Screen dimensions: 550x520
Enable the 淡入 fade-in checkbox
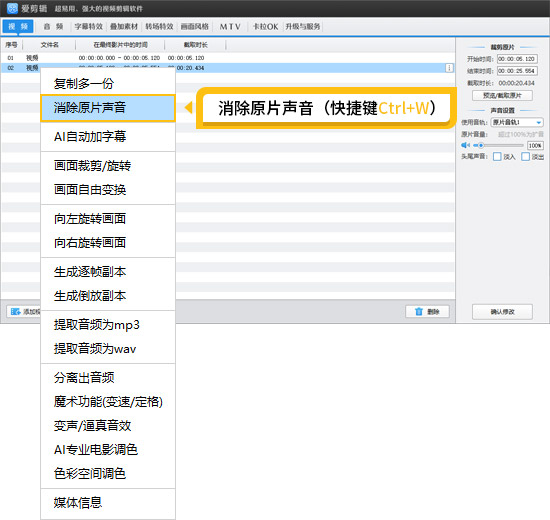[497, 156]
